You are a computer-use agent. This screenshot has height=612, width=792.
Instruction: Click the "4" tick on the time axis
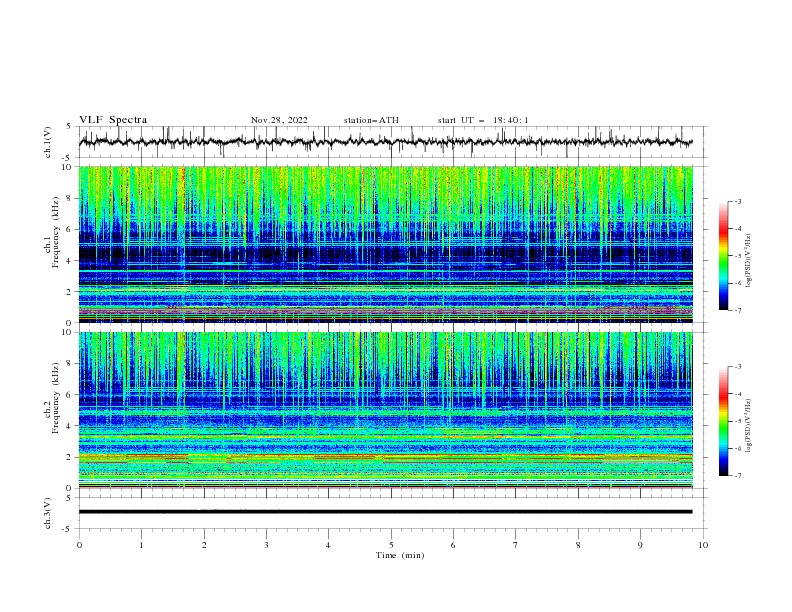point(328,545)
